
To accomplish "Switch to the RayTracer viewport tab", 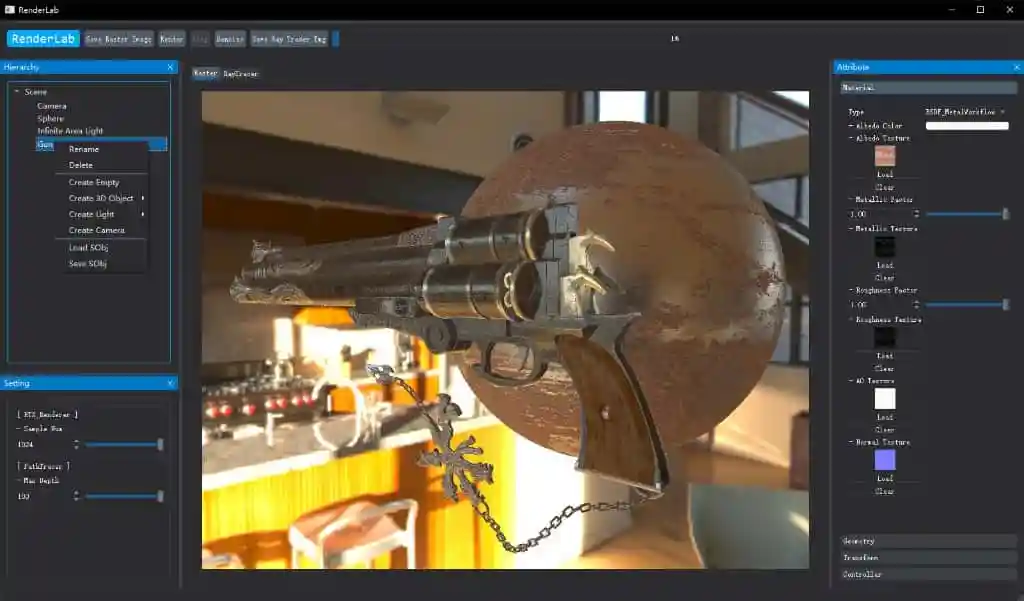I will (241, 74).
